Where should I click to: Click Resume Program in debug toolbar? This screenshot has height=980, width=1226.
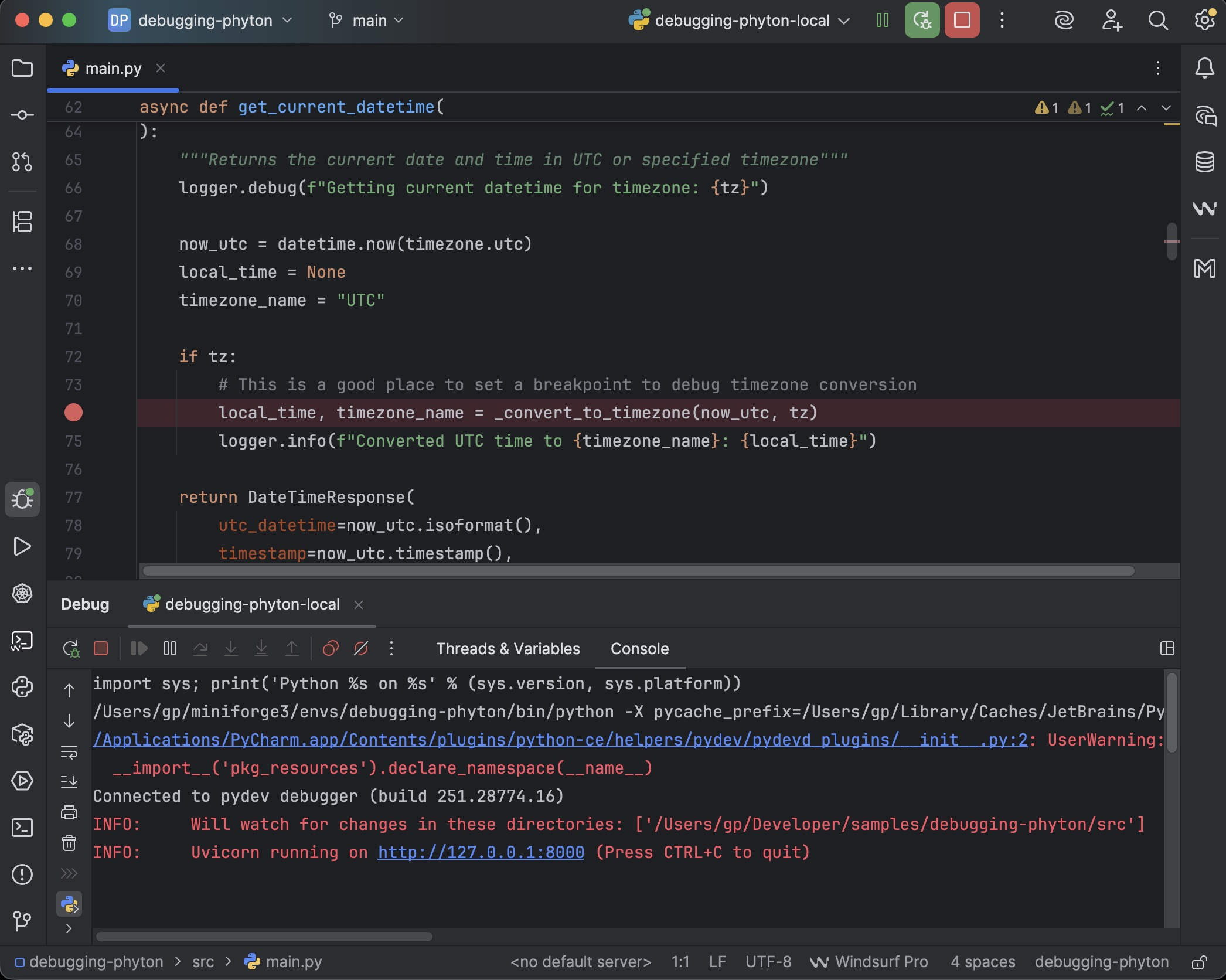pos(139,649)
